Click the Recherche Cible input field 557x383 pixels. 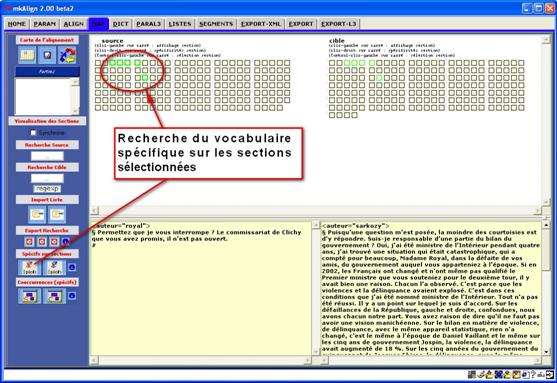pyautogui.click(x=47, y=178)
